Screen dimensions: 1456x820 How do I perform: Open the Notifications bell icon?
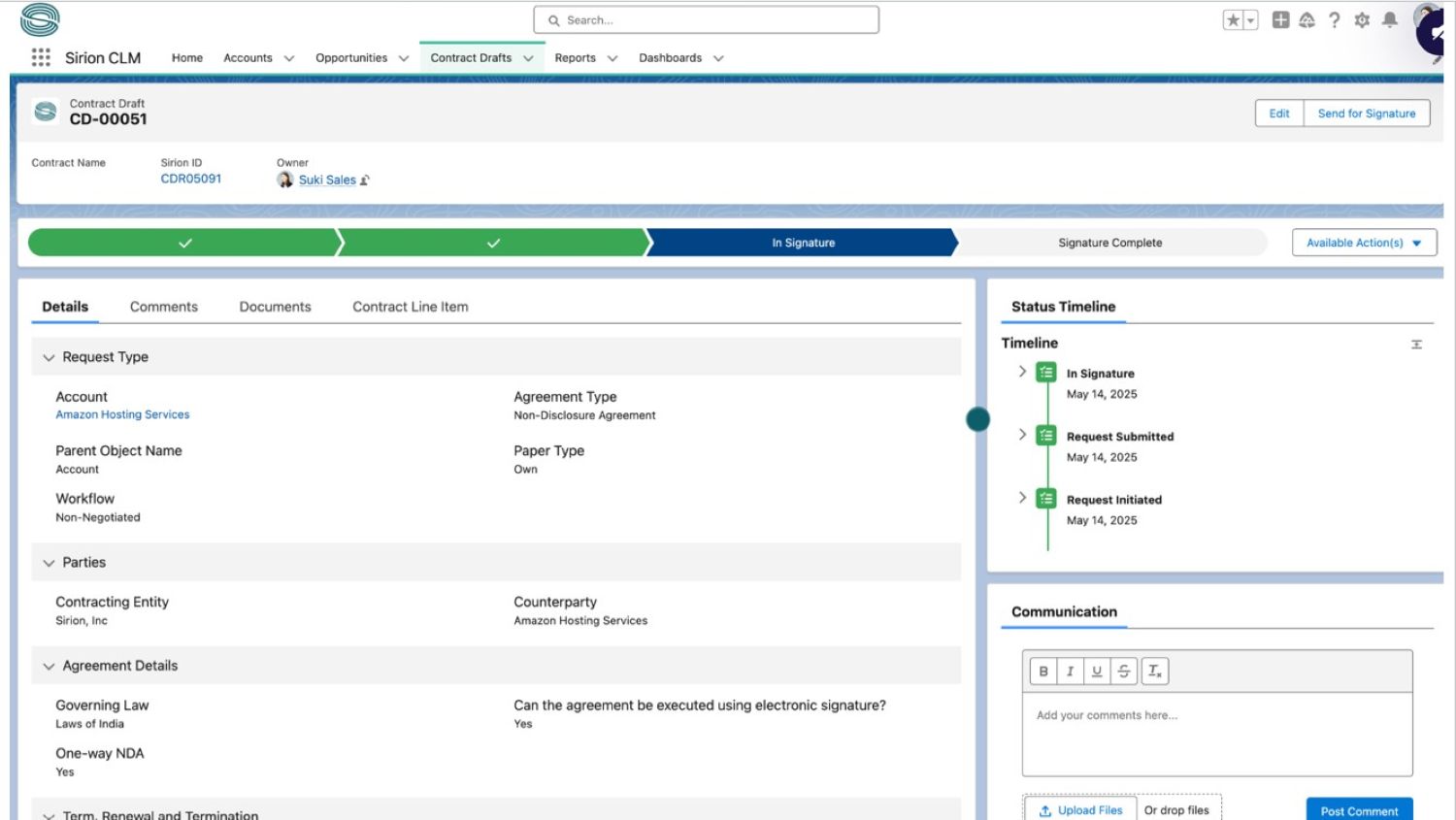[1390, 20]
